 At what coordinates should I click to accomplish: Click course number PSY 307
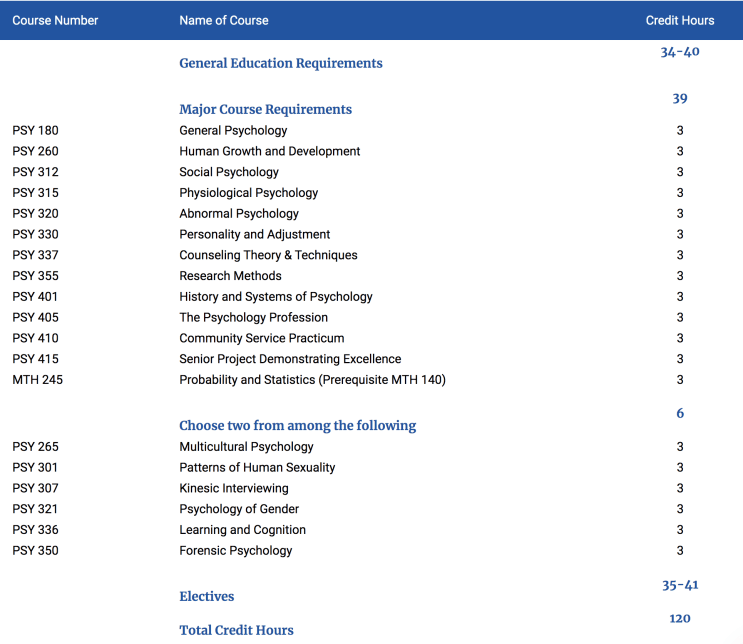(36, 489)
